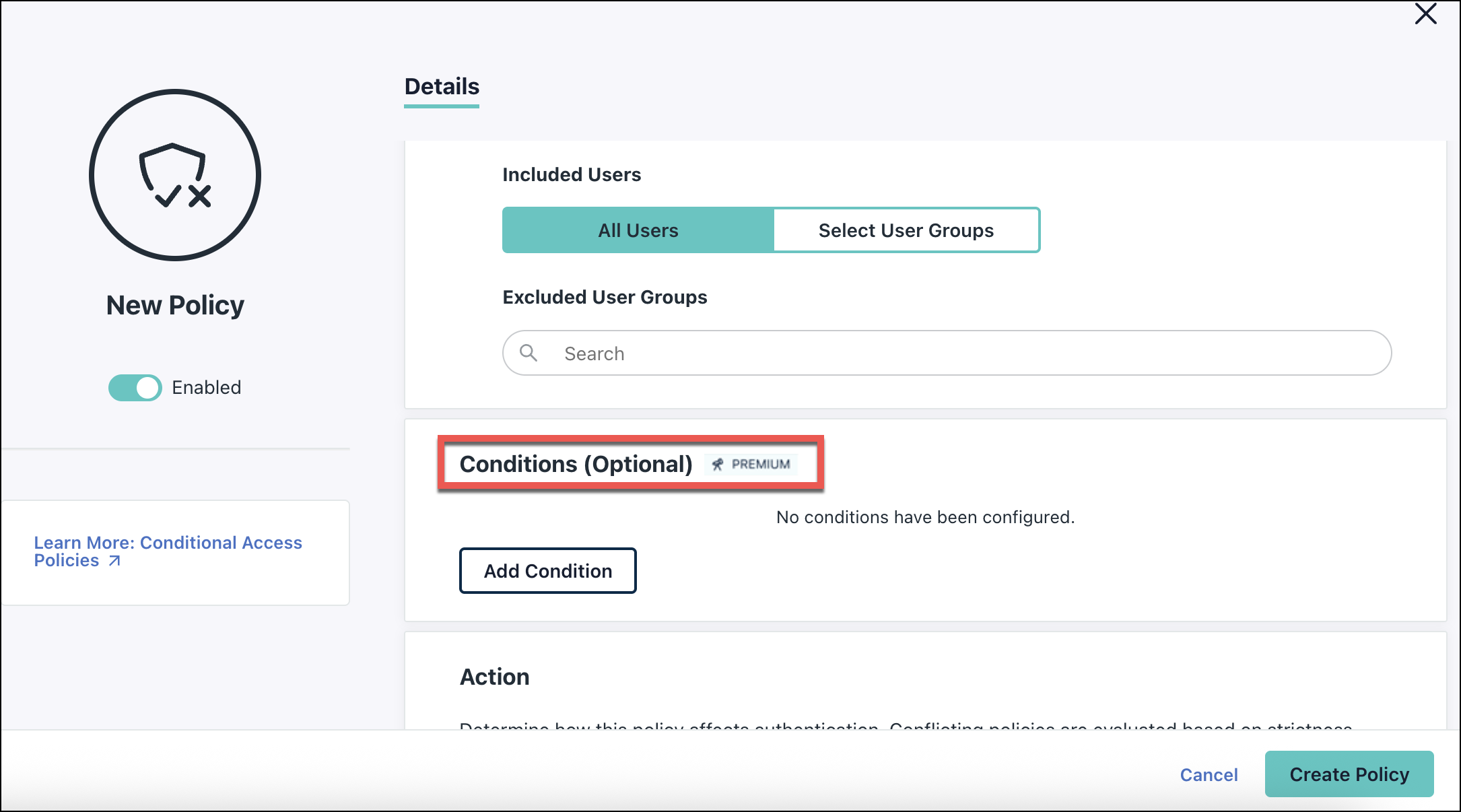
Task: Click the Included Users label
Action: [x=571, y=174]
